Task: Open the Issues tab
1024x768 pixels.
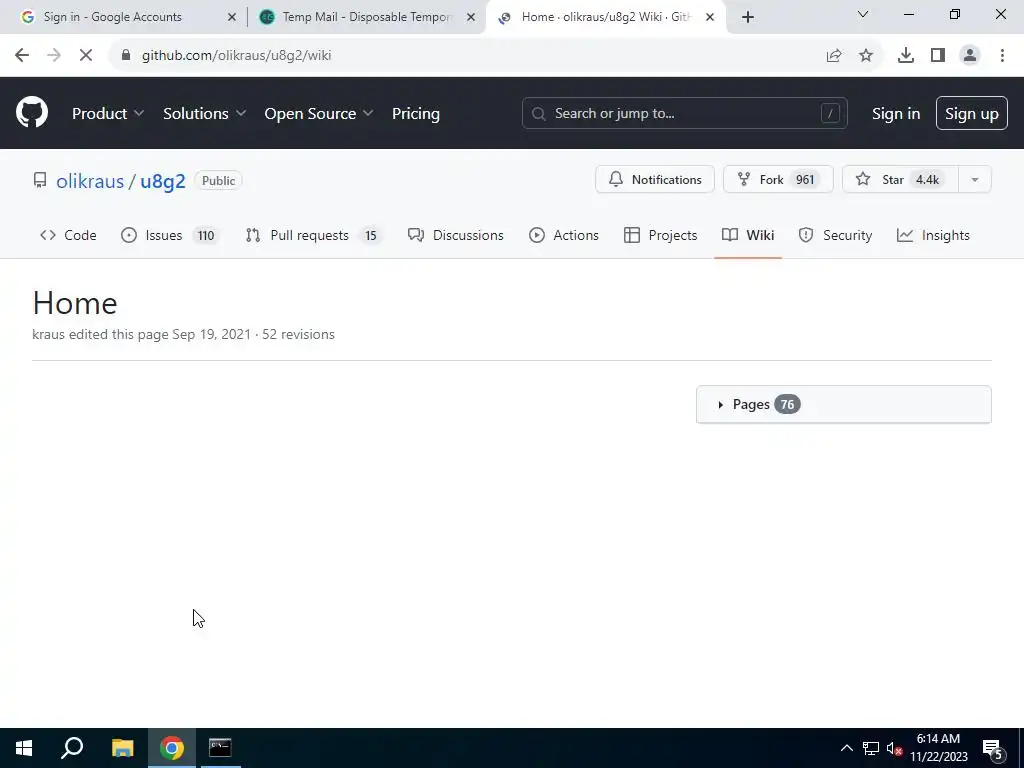Action: (x=170, y=235)
